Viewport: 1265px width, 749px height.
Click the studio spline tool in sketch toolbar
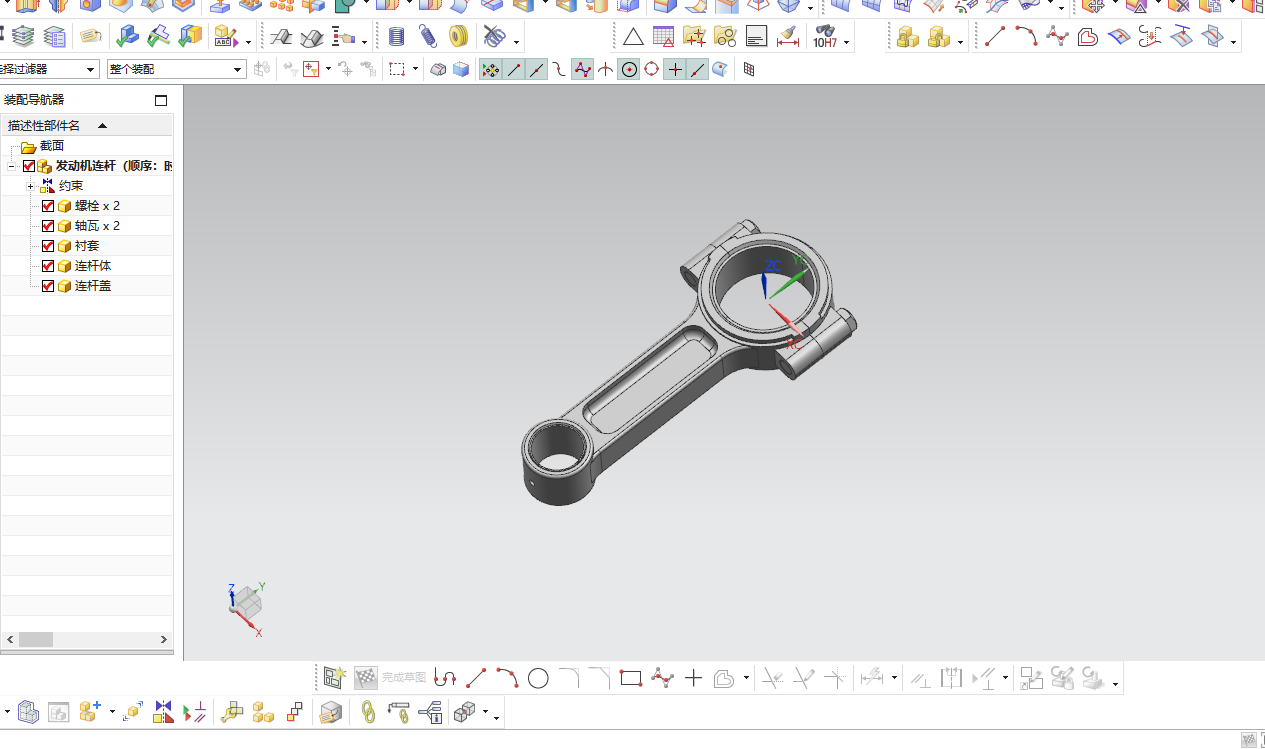(x=662, y=678)
